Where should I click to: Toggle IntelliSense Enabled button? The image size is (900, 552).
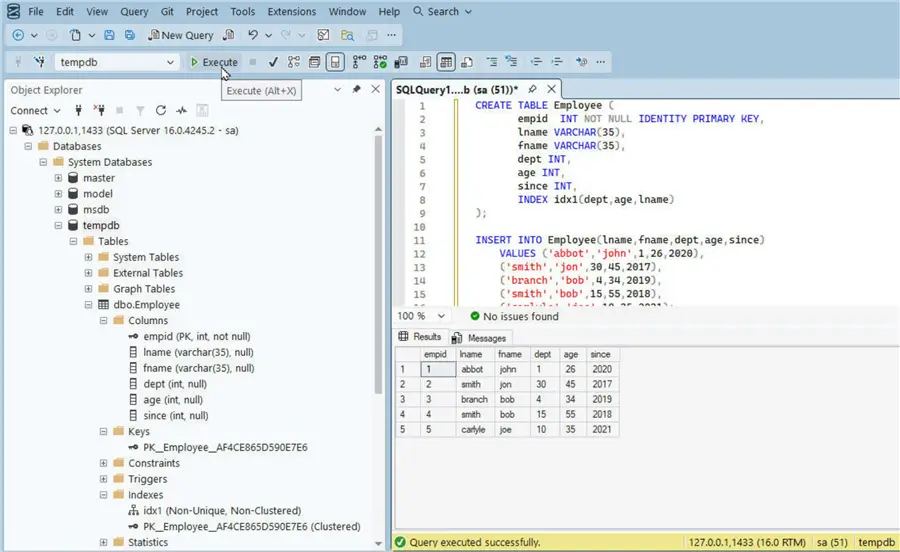[335, 62]
